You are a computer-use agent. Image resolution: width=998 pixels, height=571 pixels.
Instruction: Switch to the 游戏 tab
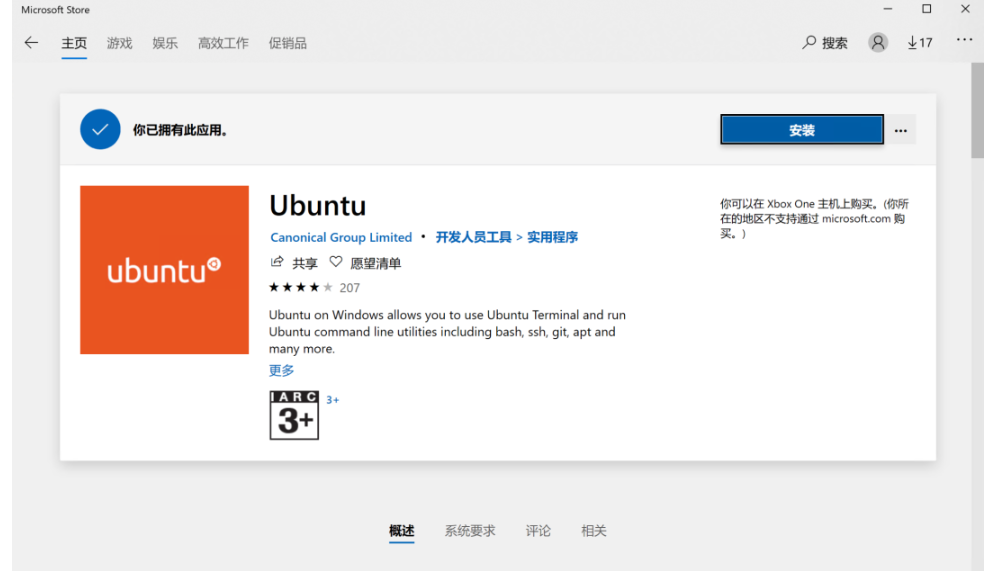(120, 43)
